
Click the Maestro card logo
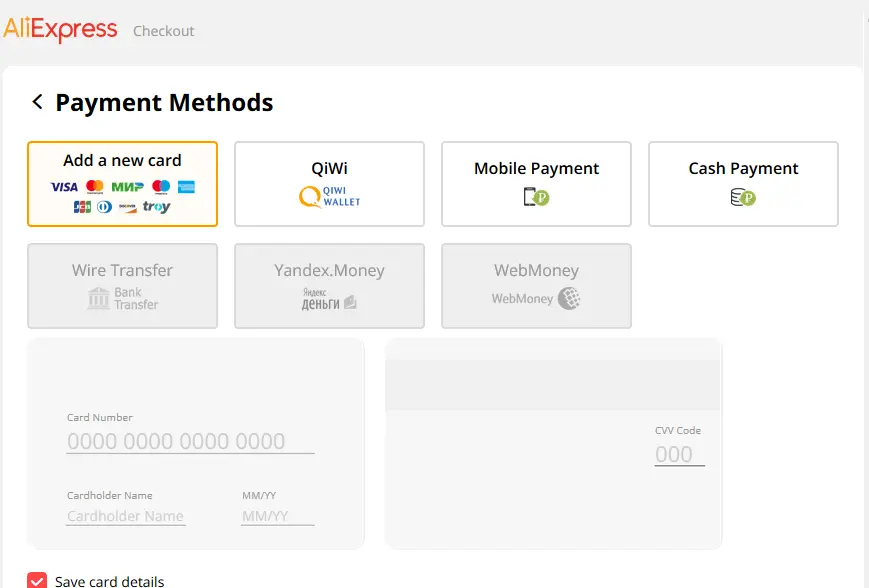161,187
